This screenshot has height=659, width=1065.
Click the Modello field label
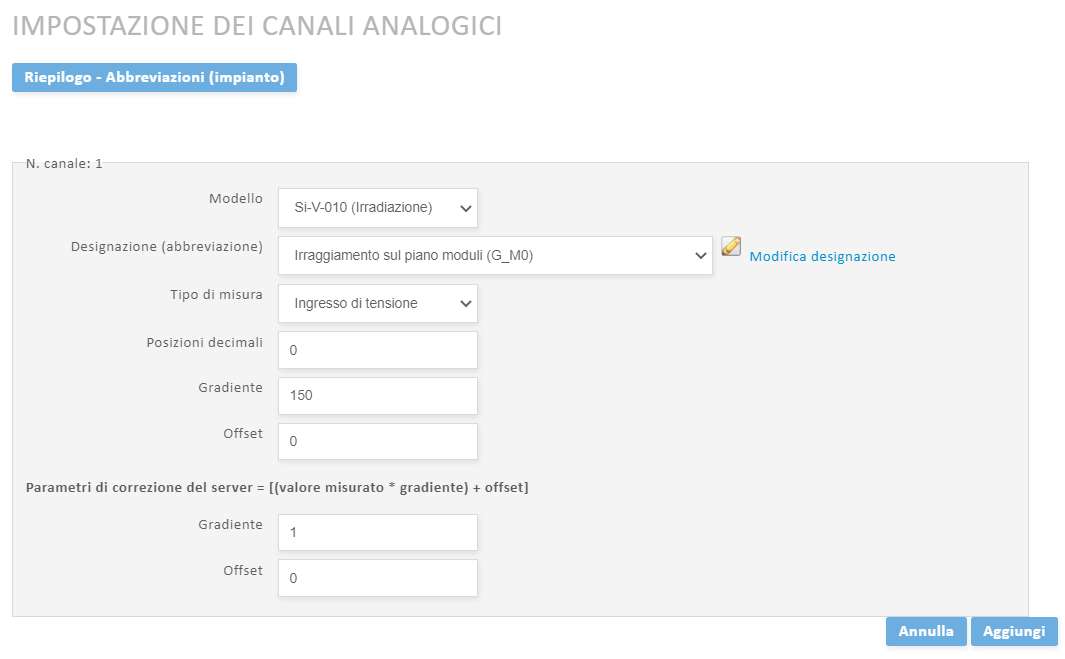pyautogui.click(x=236, y=199)
